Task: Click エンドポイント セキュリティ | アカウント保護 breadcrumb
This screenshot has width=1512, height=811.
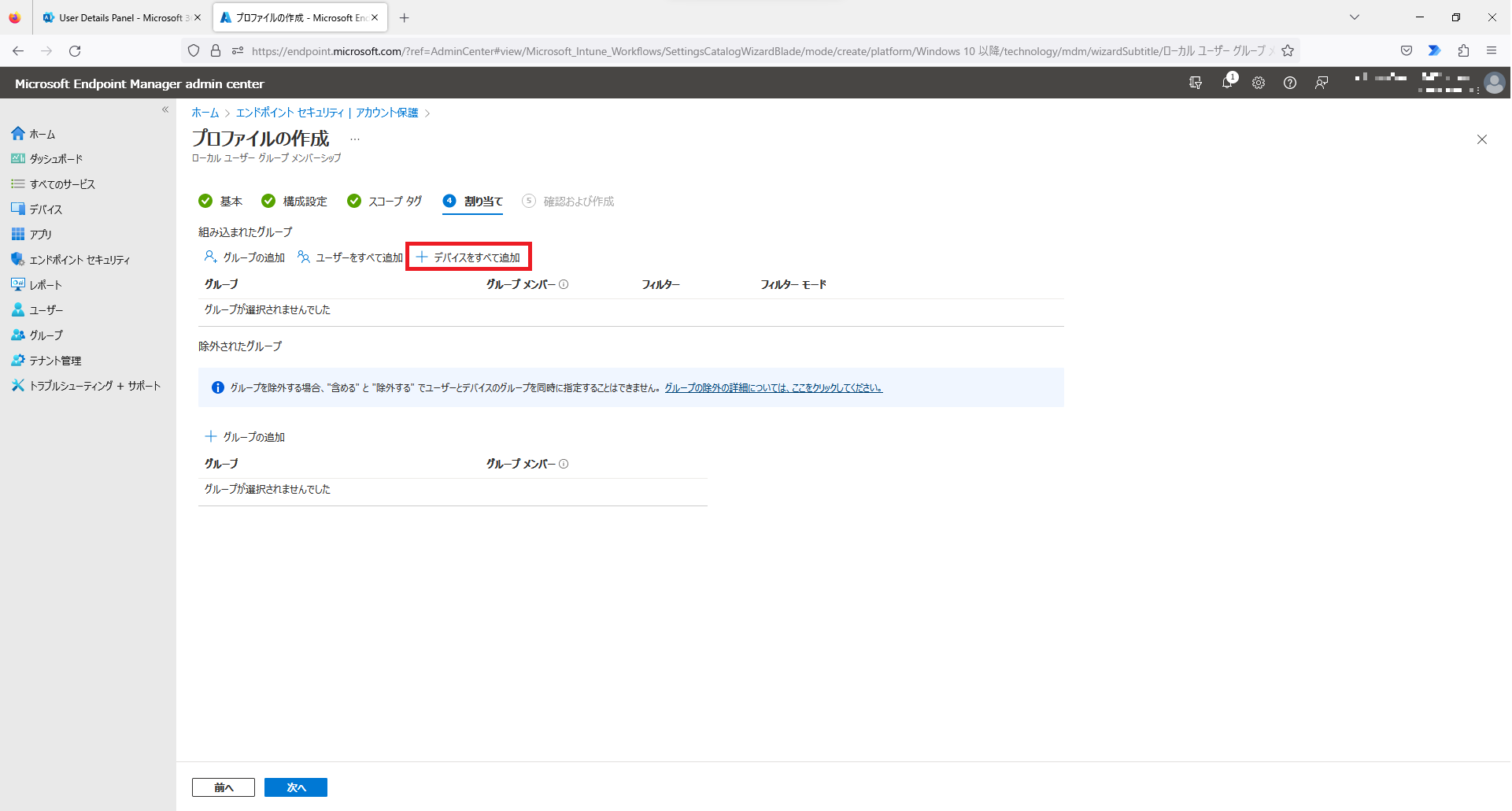Action: click(327, 113)
